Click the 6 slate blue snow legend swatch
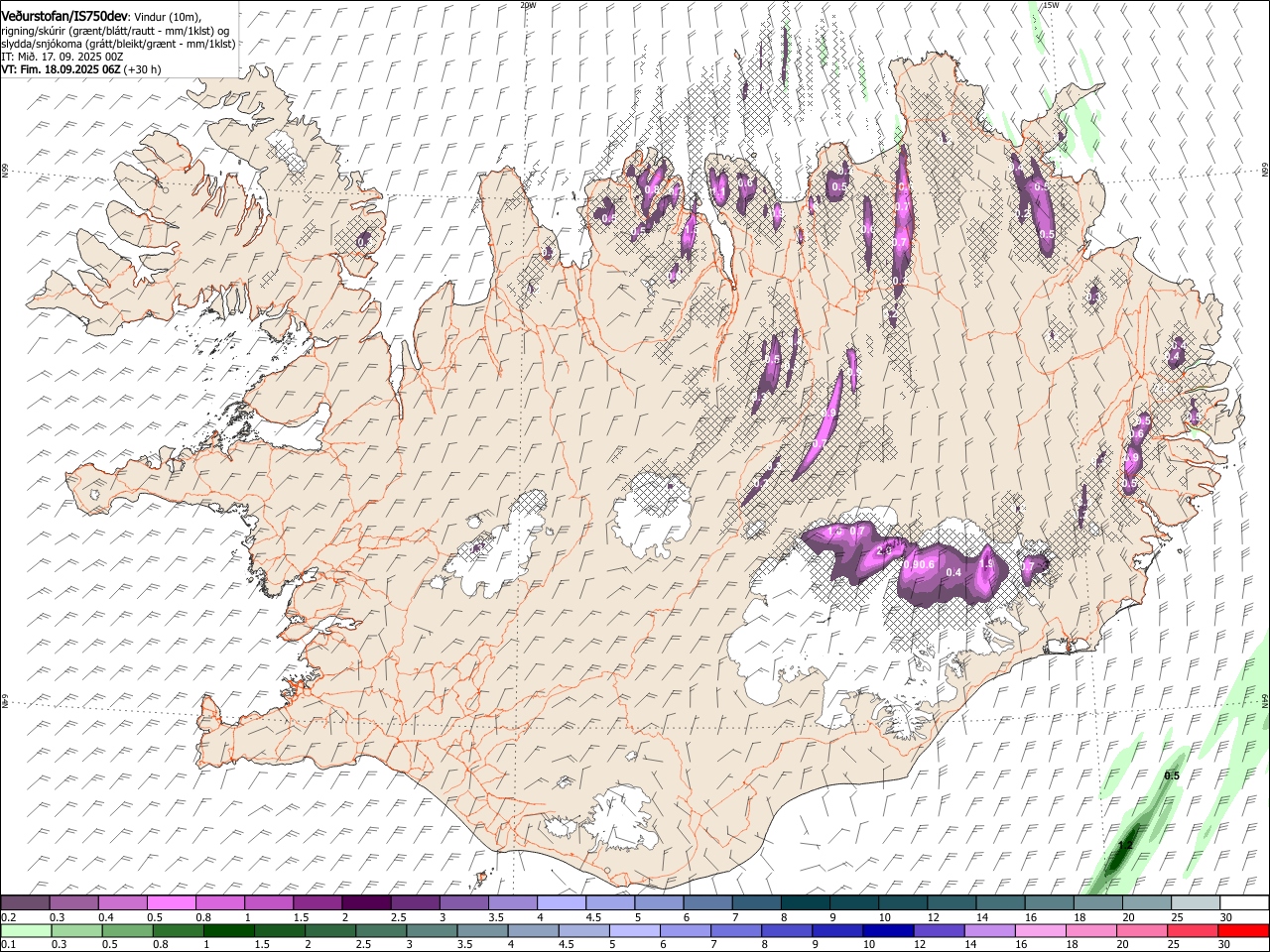The height and width of the screenshot is (952, 1270). pyautogui.click(x=706, y=902)
